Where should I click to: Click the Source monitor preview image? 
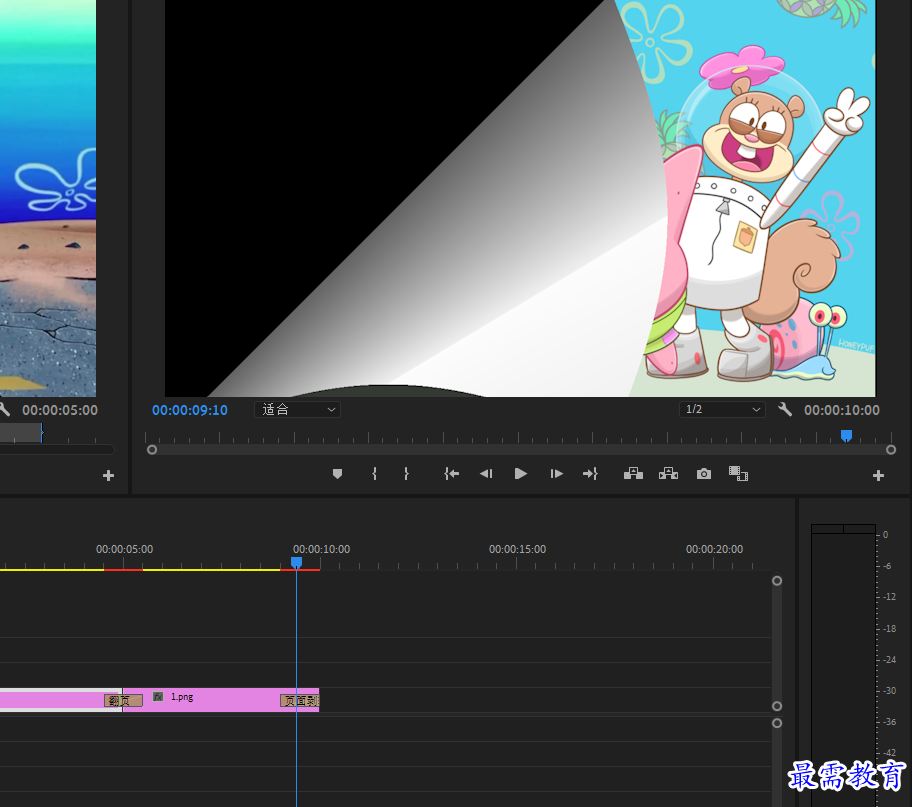[48, 198]
